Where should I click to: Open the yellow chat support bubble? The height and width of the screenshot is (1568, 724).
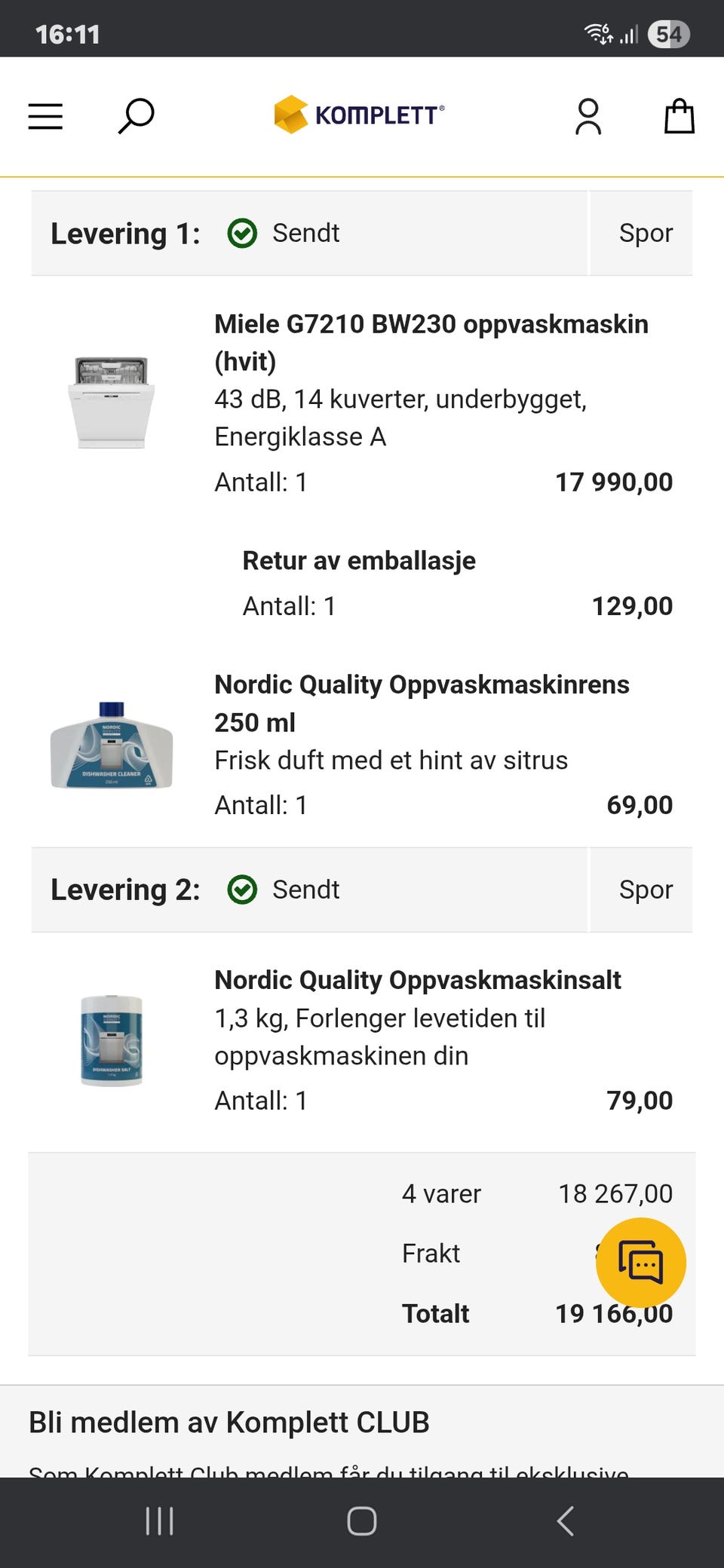[641, 1263]
